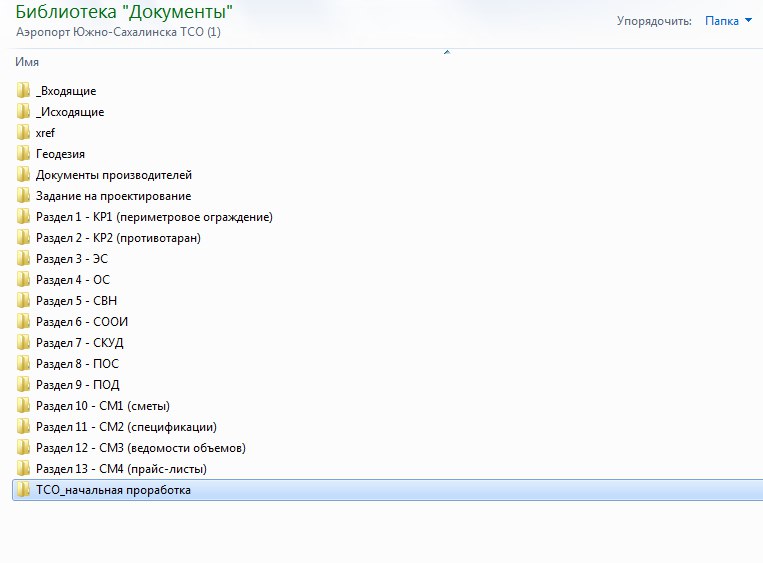Select the ТСО_начальная проработка folder name
The width and height of the screenshot is (763, 563).
(113, 490)
